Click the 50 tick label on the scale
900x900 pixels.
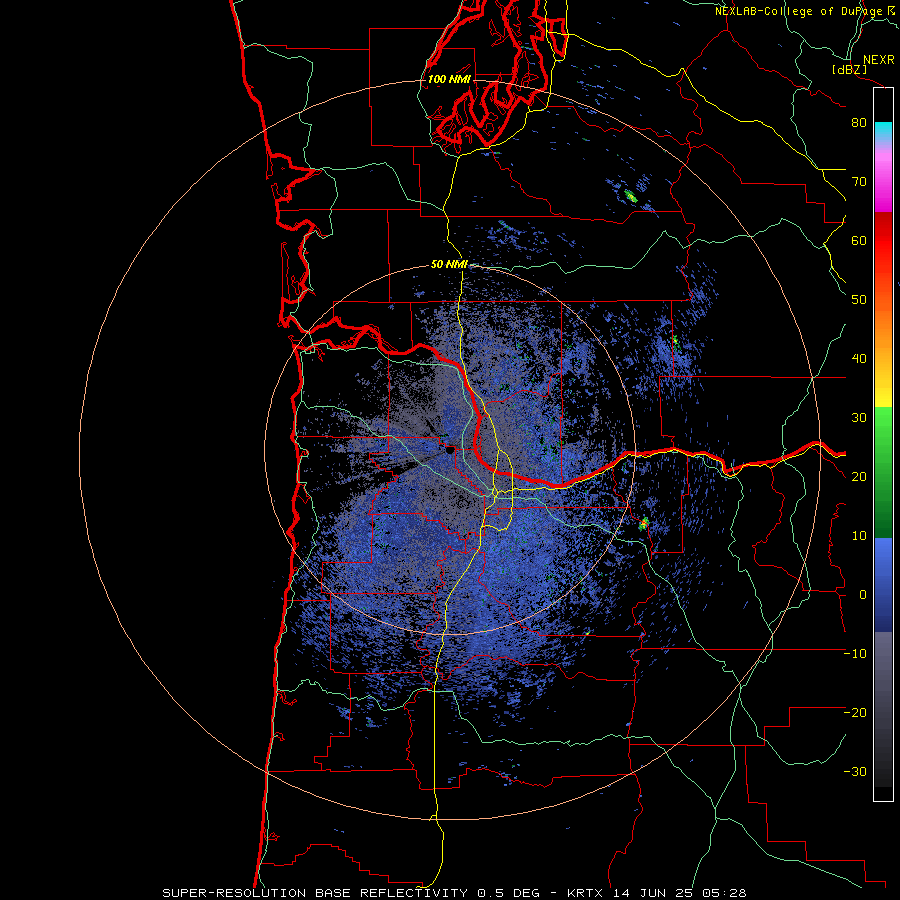(859, 300)
